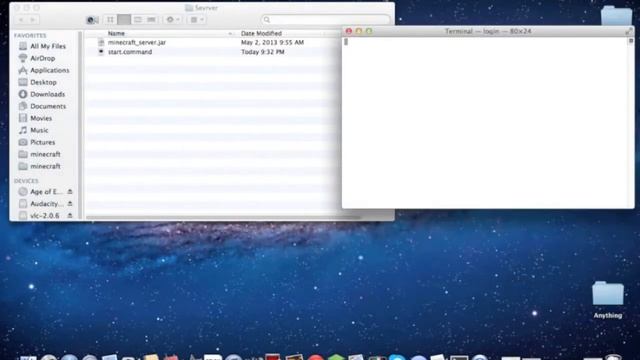Click the Finder search field
This screenshot has height=360, width=640.
tap(325, 20)
